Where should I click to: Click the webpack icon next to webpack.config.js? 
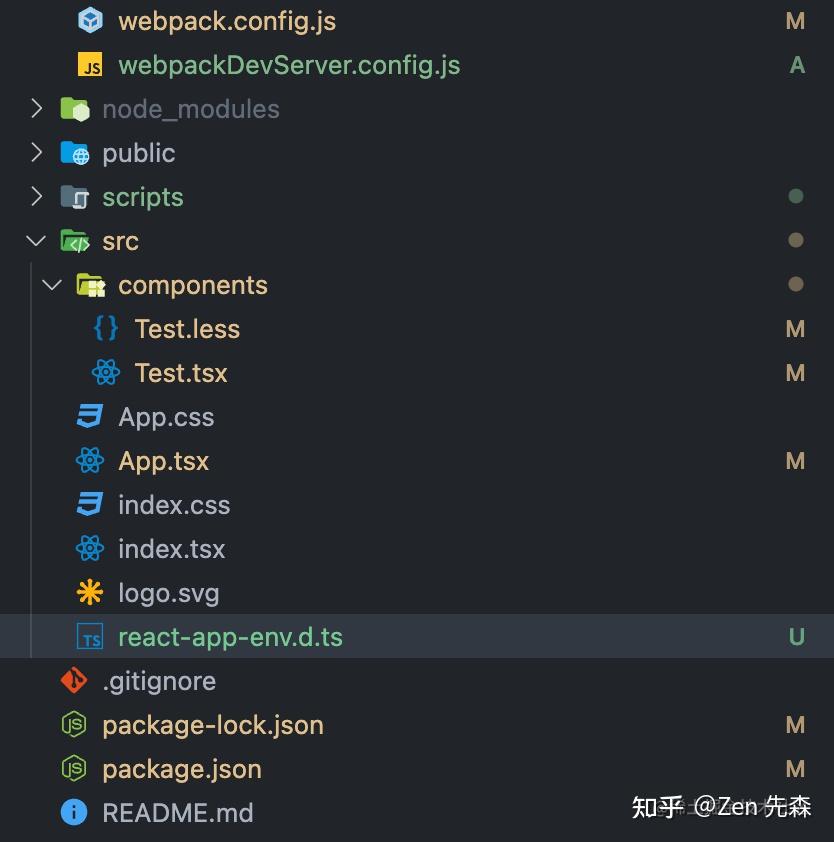tap(90, 20)
